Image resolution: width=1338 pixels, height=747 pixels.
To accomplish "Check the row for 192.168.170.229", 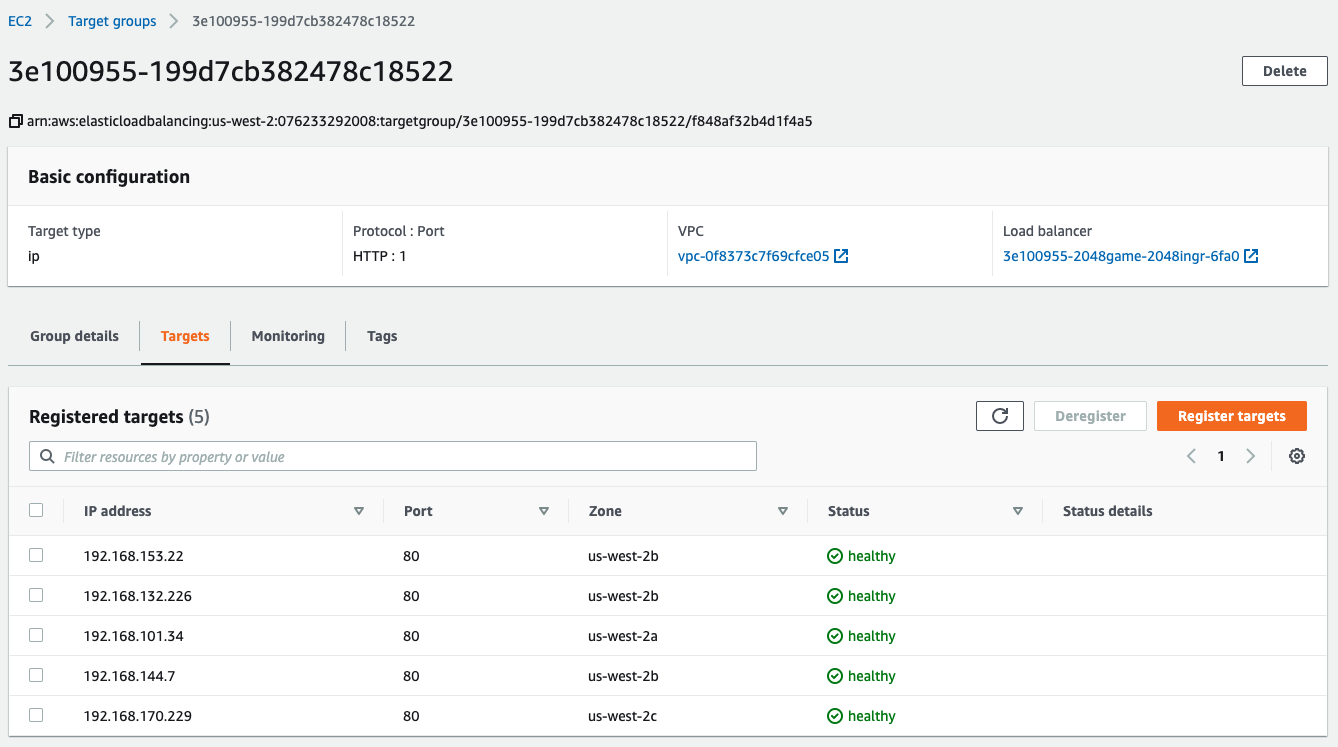I will click(x=36, y=715).
